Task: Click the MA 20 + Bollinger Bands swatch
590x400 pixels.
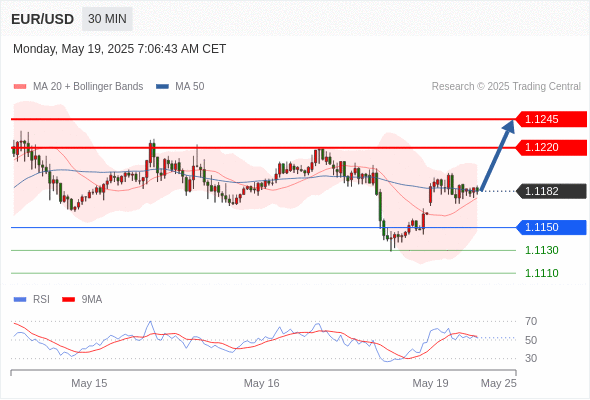Action: (x=20, y=87)
